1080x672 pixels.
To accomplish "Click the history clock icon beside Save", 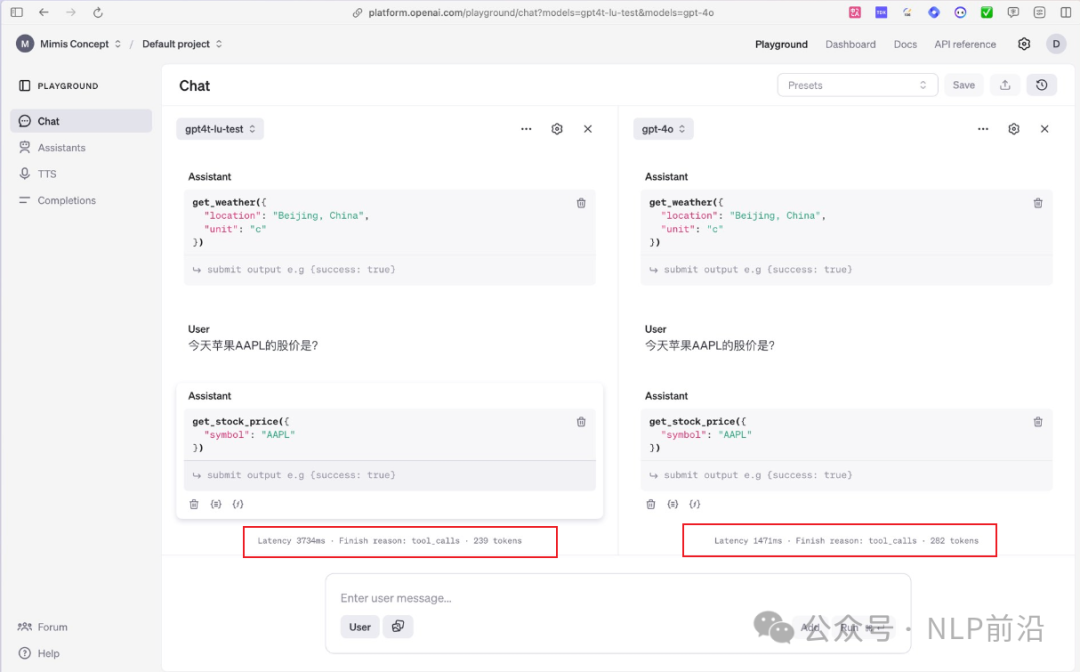I will click(x=1041, y=85).
